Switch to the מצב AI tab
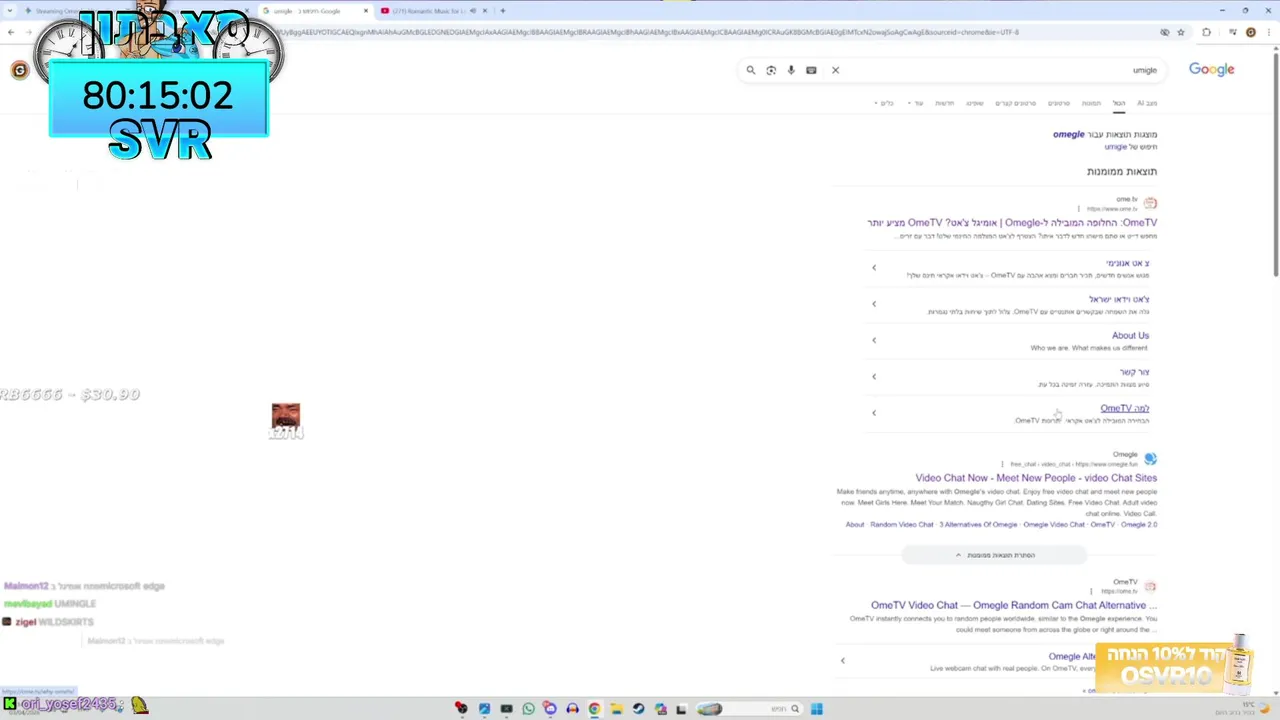Viewport: 1280px width, 720px height. point(1147,103)
